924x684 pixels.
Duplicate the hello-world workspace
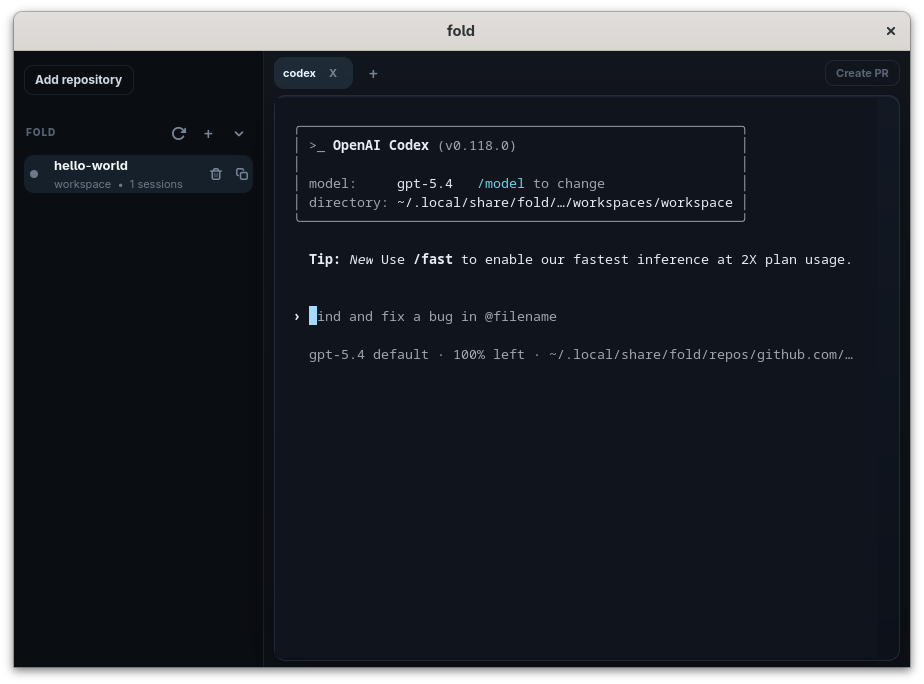[x=241, y=173]
